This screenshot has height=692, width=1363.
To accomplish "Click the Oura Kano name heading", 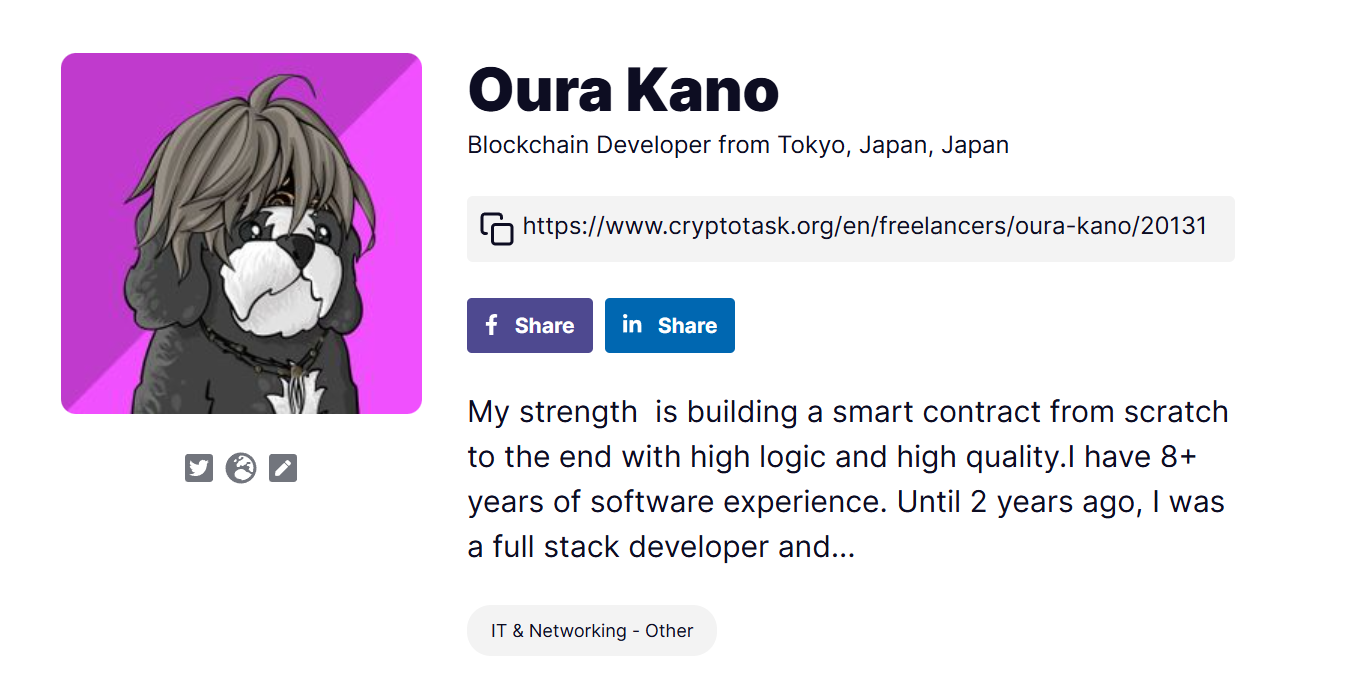I will click(623, 90).
